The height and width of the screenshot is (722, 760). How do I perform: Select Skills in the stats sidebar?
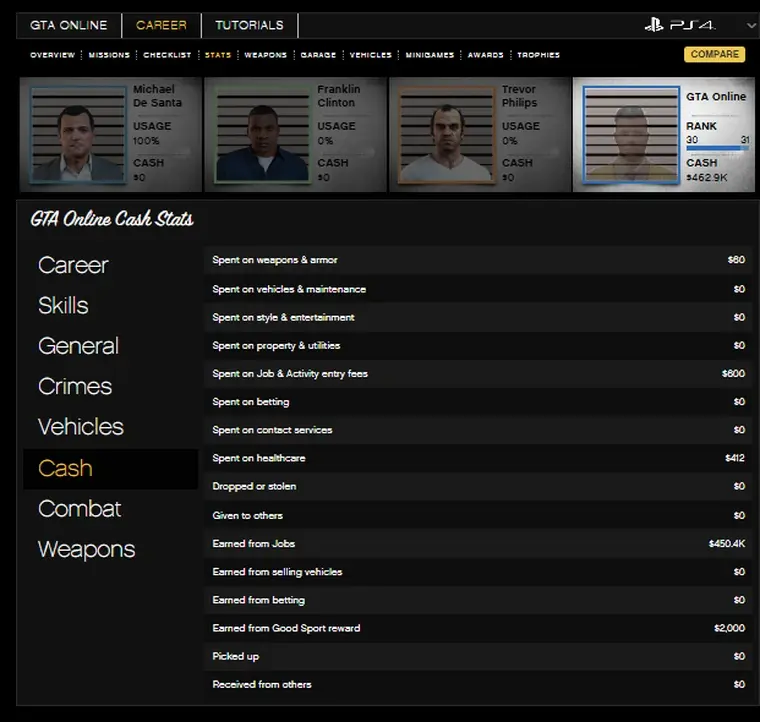point(63,306)
